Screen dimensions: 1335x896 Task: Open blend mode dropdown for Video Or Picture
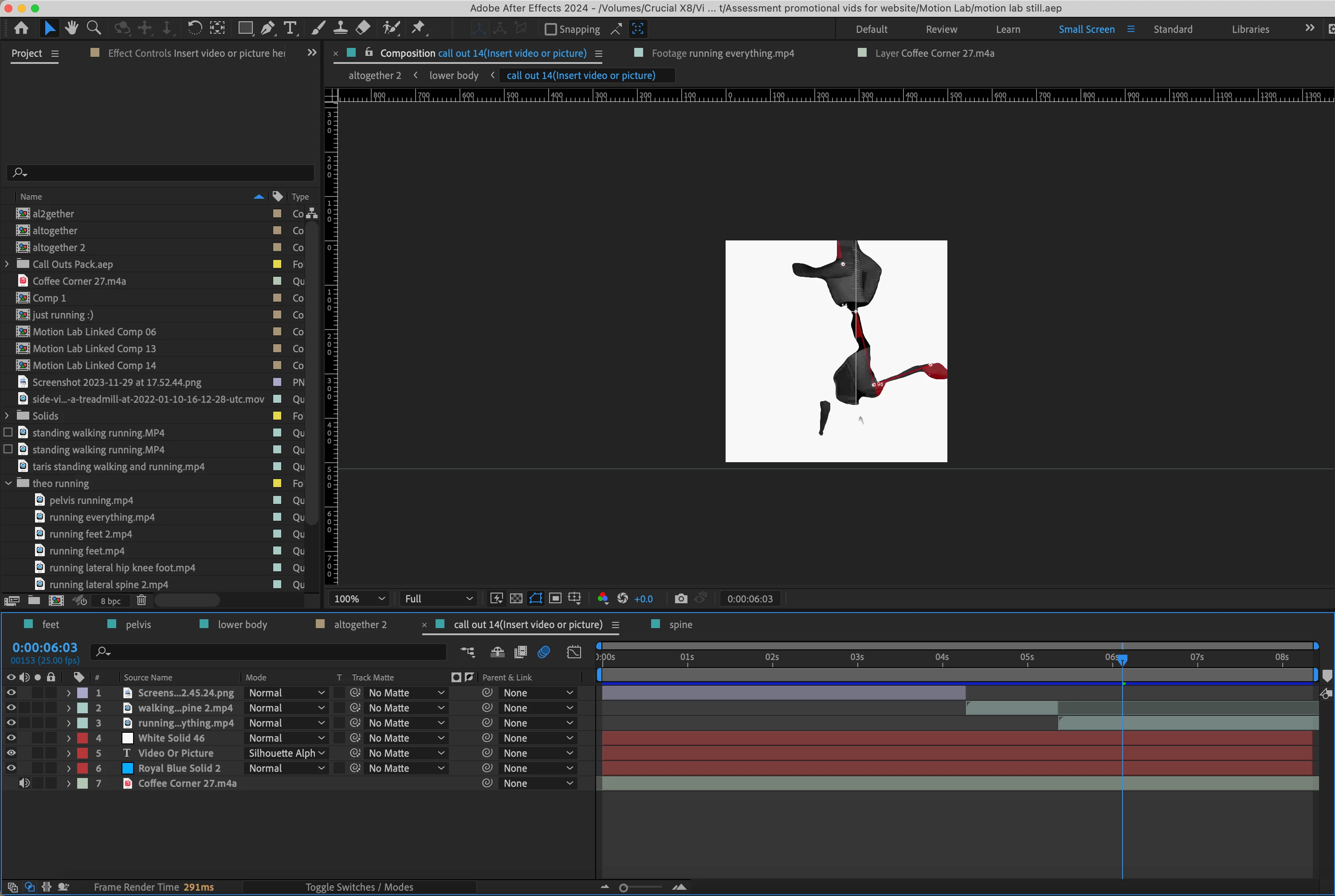tap(286, 753)
